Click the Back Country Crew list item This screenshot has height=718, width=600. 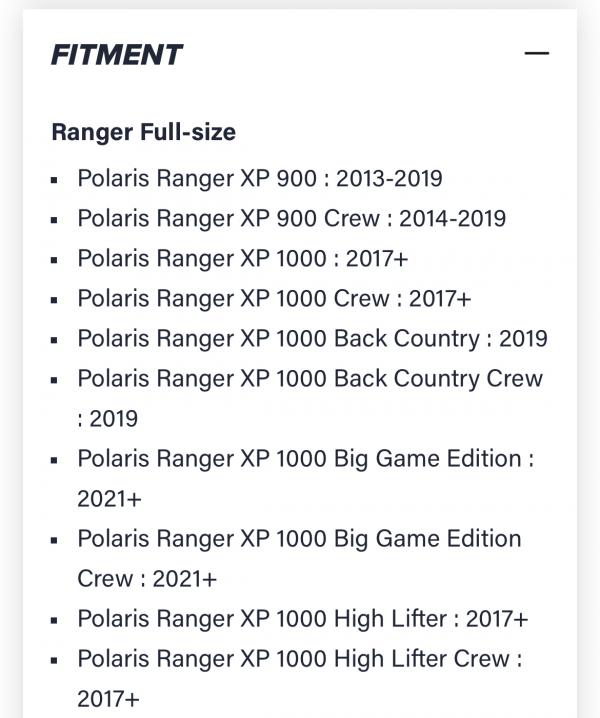tap(310, 398)
